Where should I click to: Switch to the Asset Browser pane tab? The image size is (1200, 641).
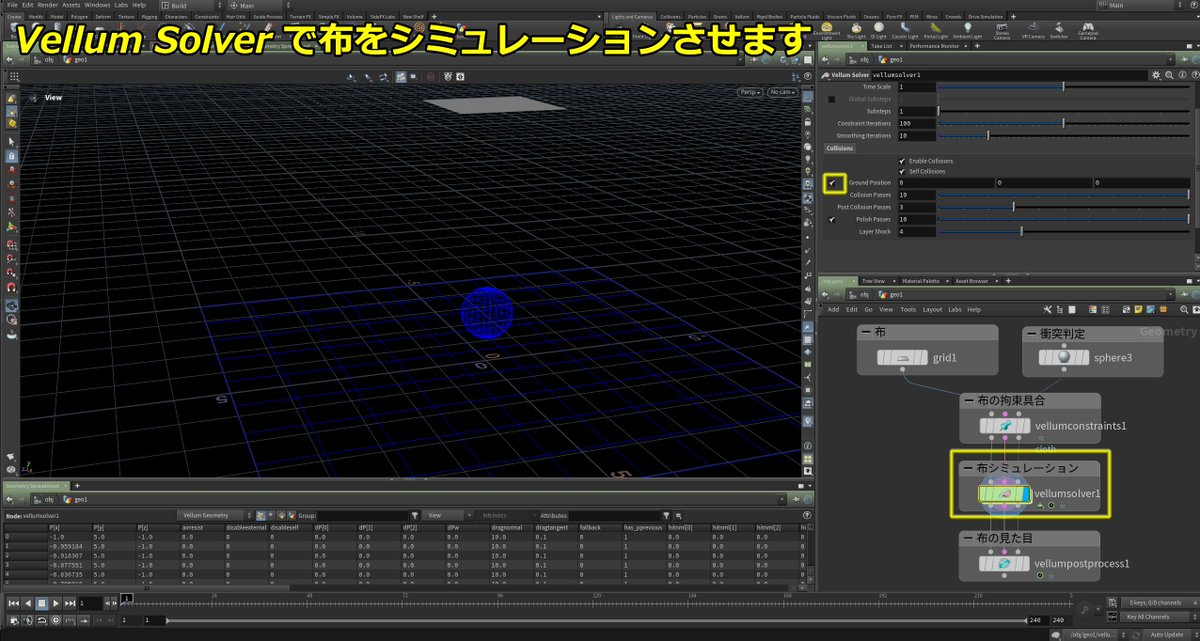click(x=972, y=281)
